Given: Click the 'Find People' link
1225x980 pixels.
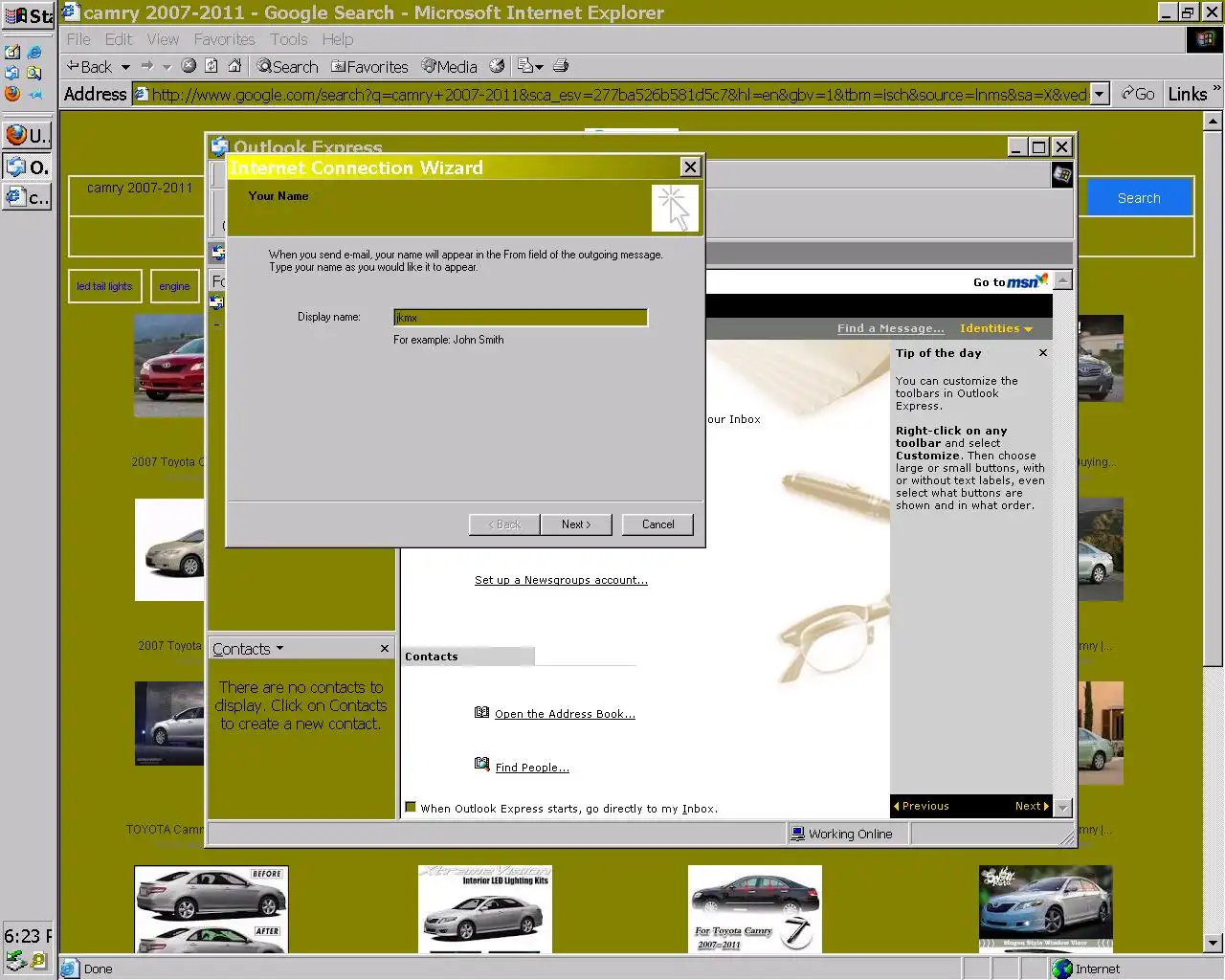Looking at the screenshot, I should (532, 768).
